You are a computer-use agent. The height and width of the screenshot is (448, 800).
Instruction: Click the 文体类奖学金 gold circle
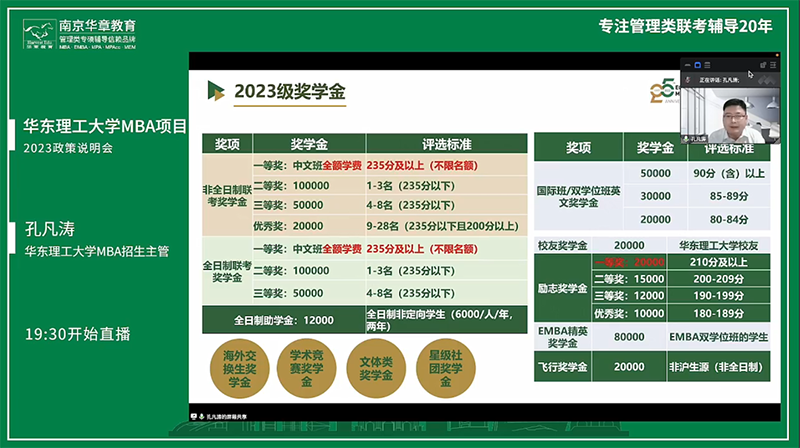[x=376, y=368]
